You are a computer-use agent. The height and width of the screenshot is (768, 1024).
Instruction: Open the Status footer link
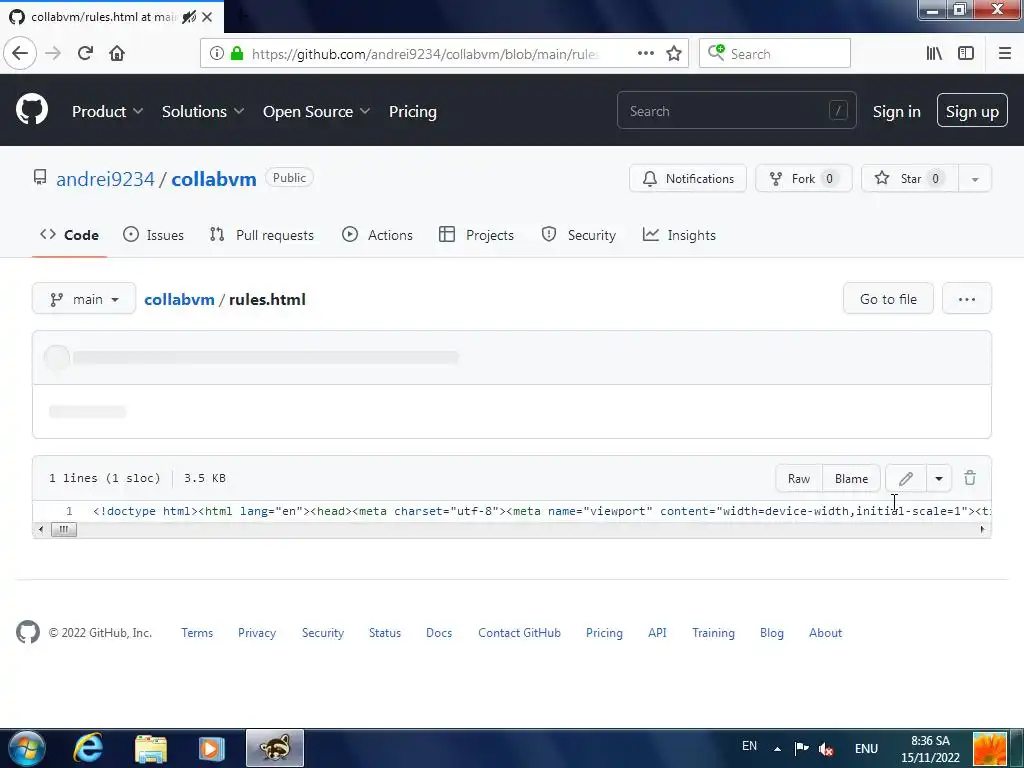385,633
